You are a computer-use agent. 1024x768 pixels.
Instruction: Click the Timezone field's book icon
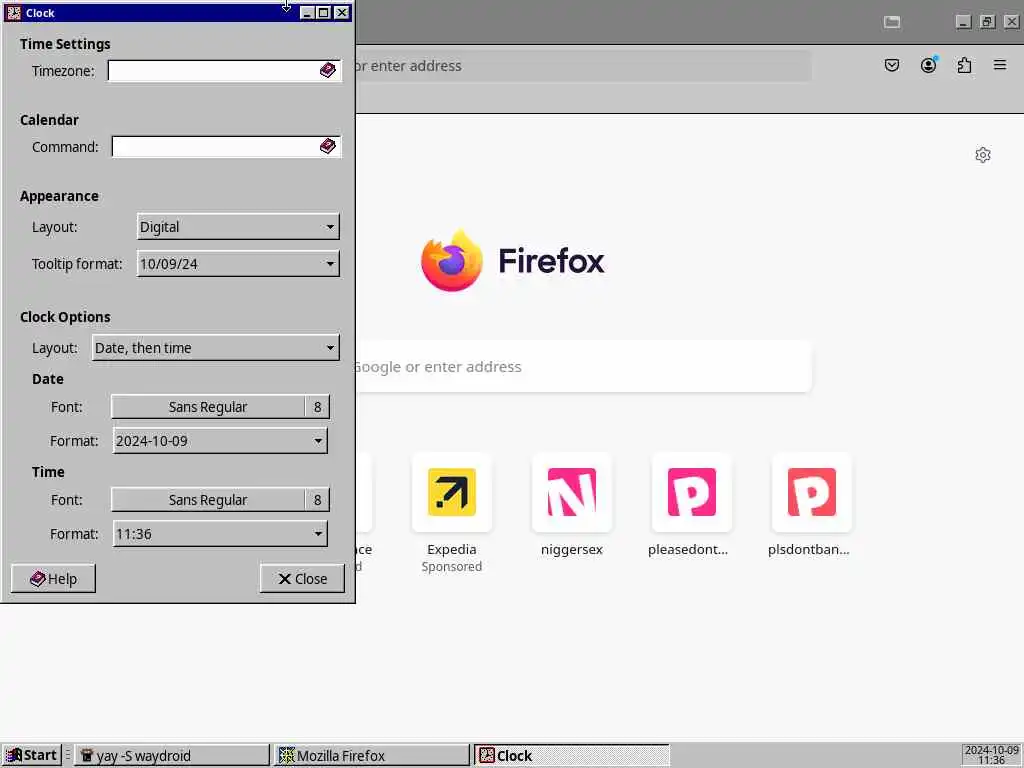(328, 71)
